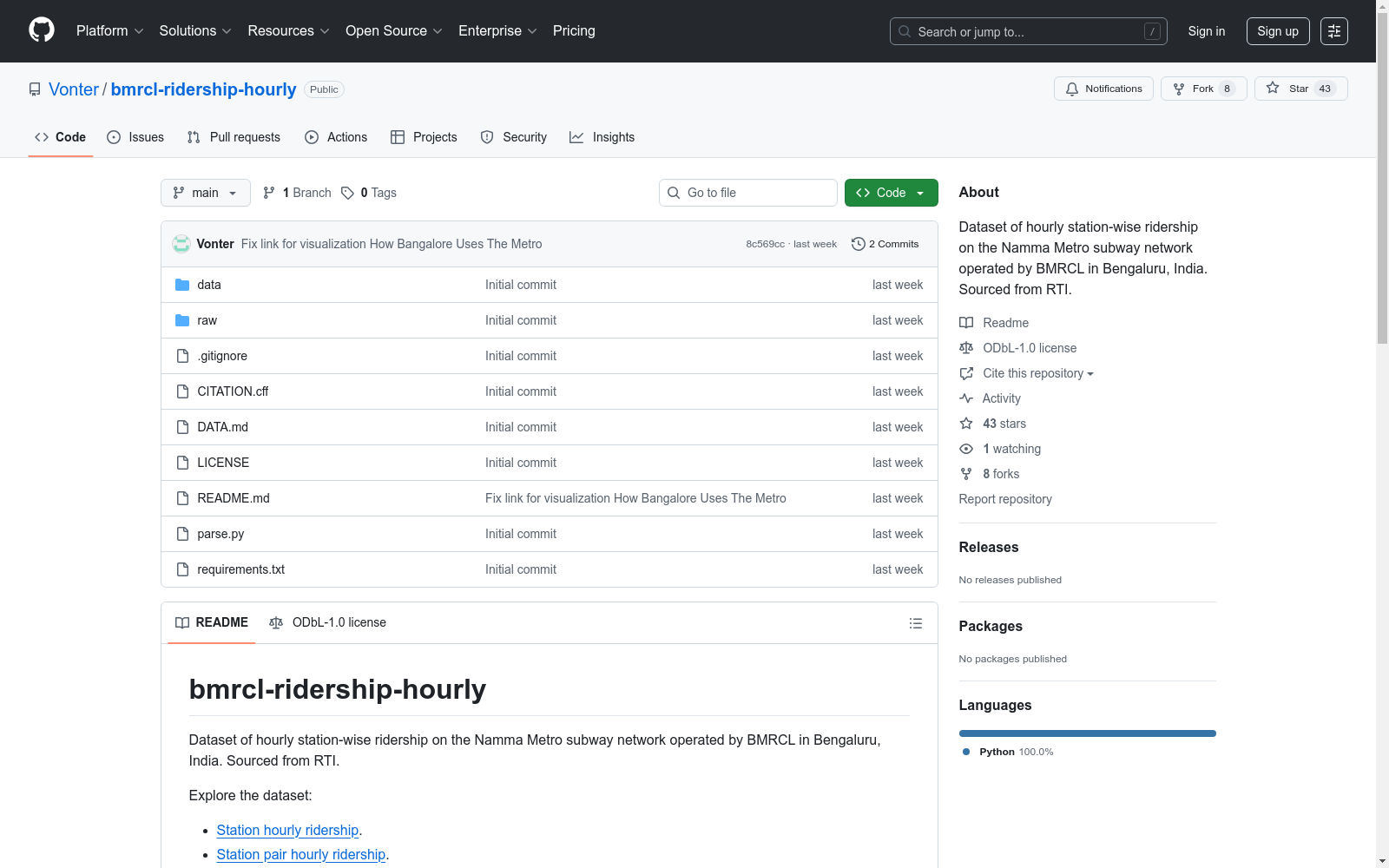This screenshot has width=1389, height=868.
Task: Open the main branch selector dropdown
Action: click(x=206, y=193)
